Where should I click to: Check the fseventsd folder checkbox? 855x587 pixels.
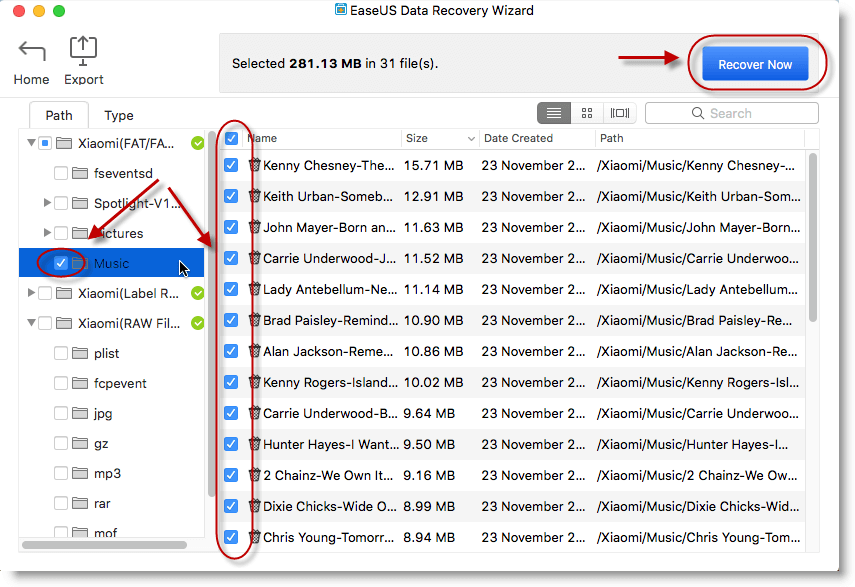[x=61, y=173]
